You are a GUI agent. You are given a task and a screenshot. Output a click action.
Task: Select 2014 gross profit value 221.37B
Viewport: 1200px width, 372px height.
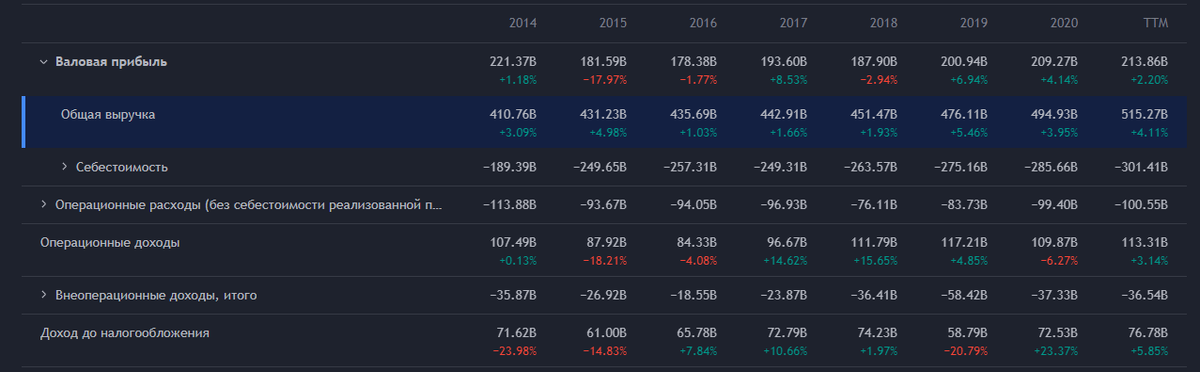(513, 62)
